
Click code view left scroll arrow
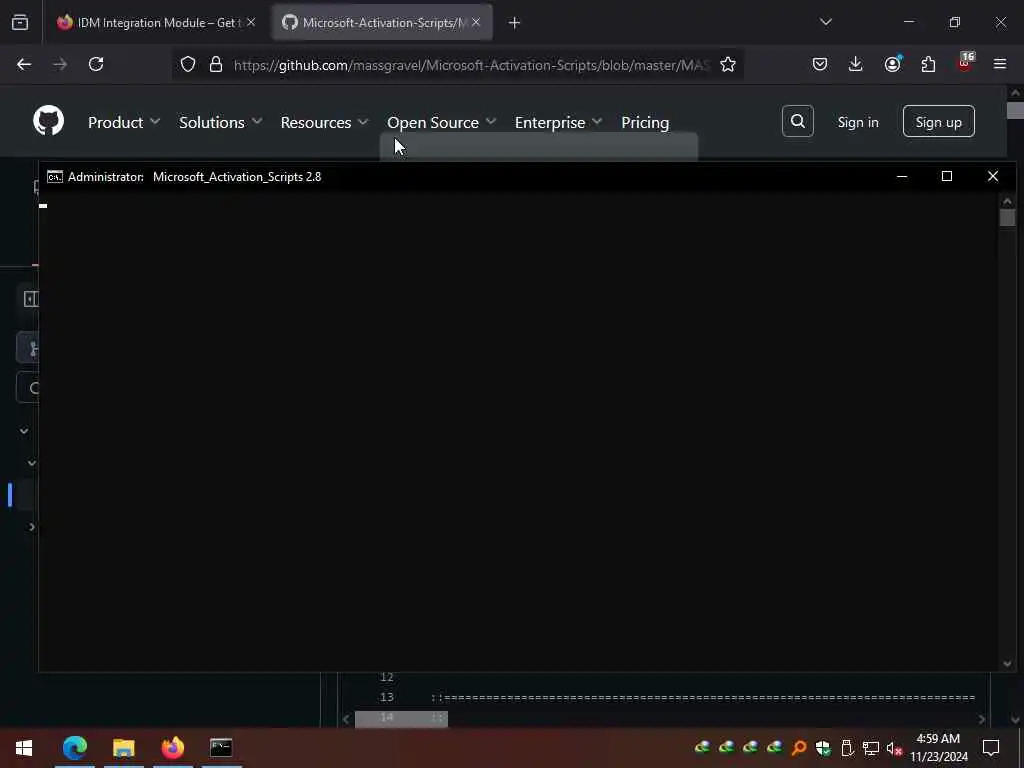click(x=346, y=719)
